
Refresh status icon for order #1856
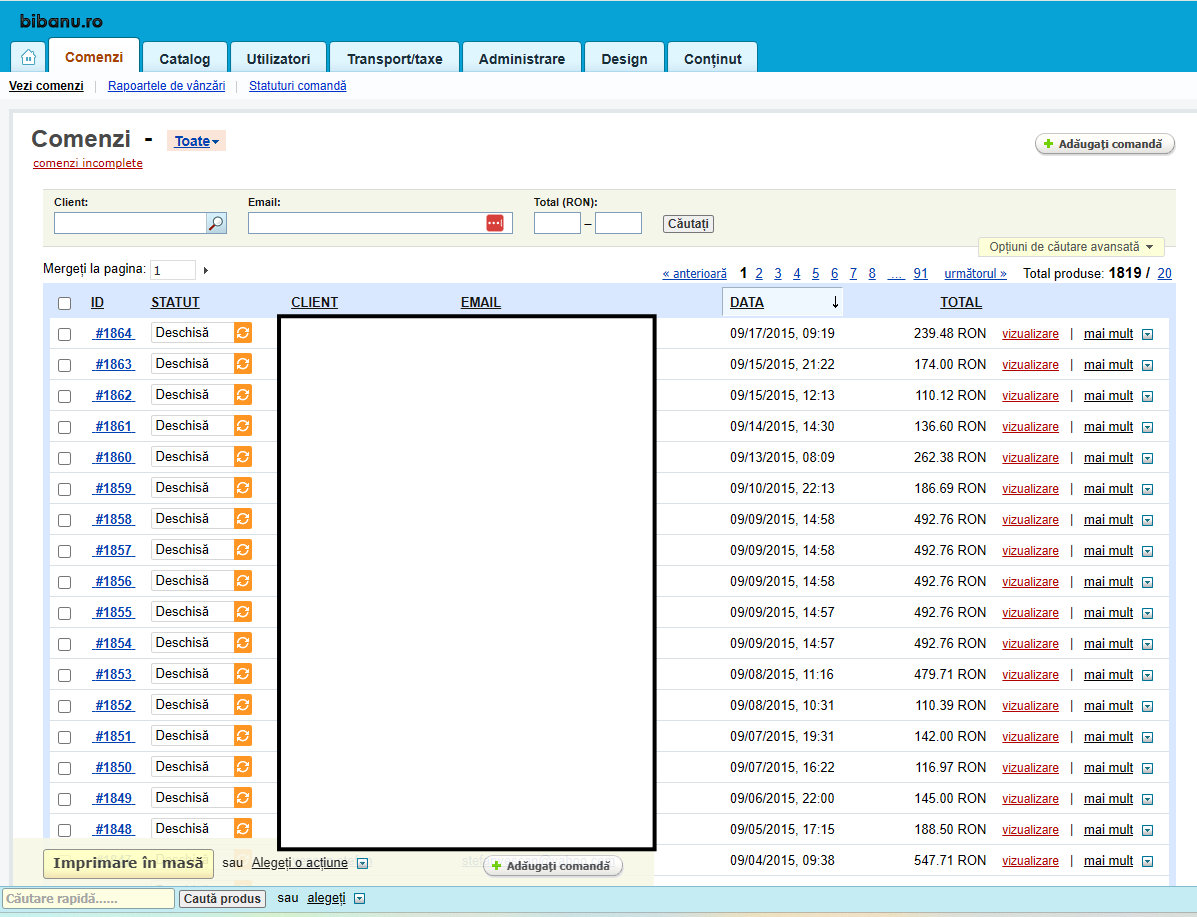point(243,581)
